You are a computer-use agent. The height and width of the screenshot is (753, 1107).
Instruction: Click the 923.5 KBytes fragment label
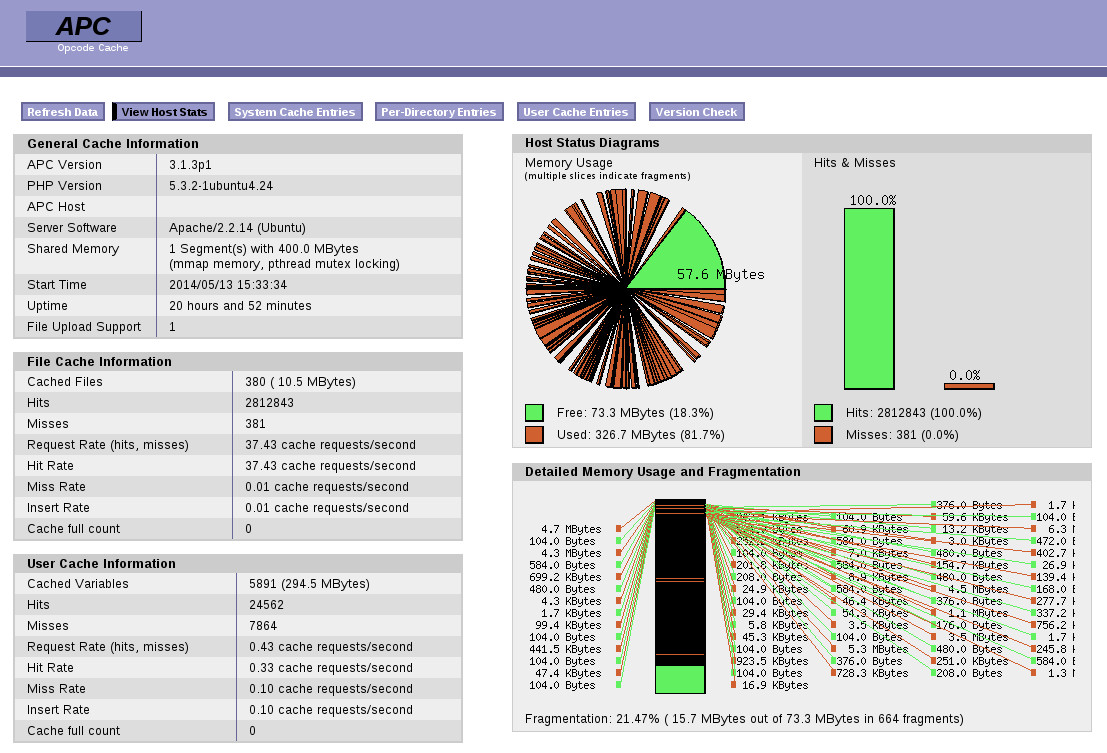772,661
